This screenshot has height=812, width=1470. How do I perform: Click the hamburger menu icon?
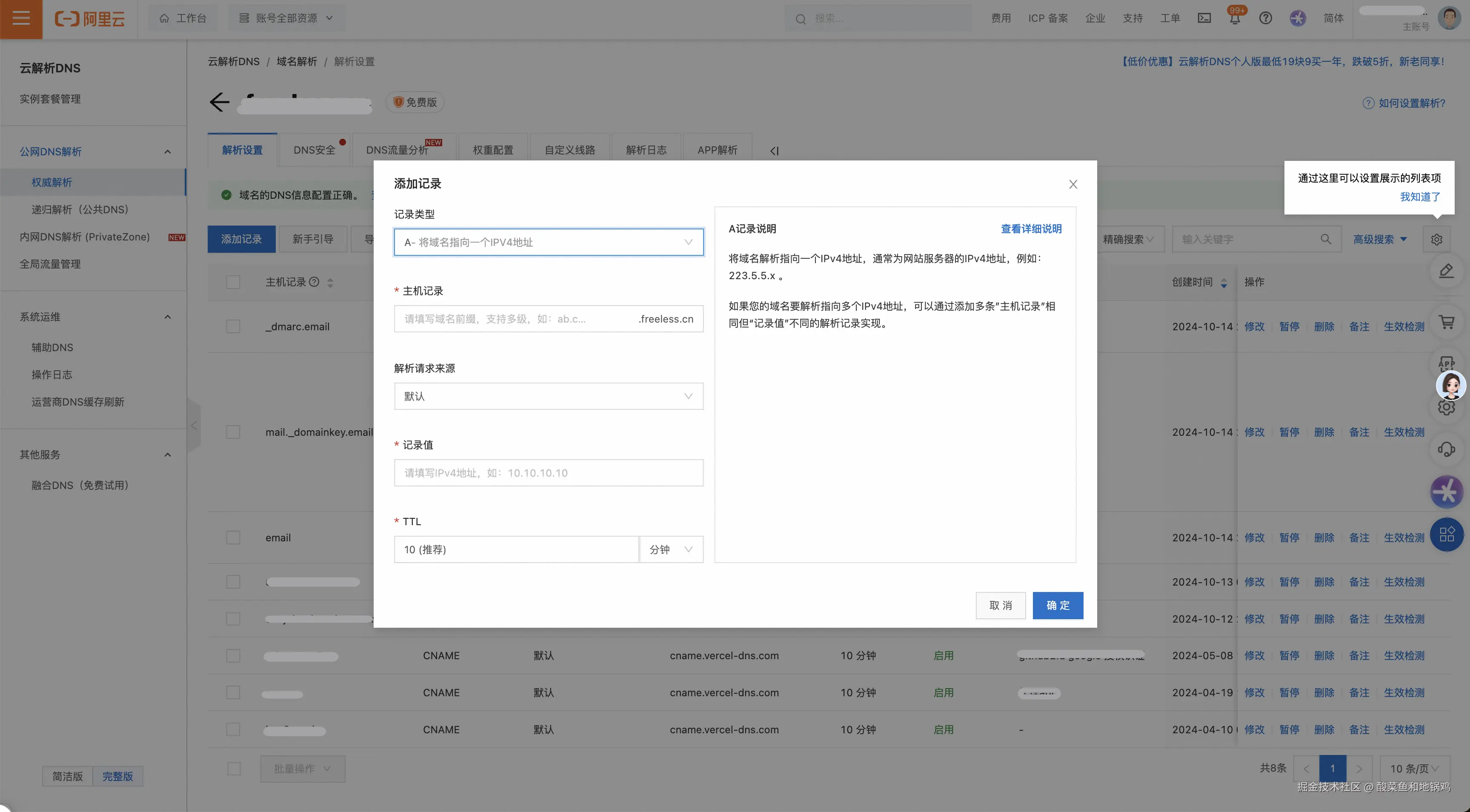pyautogui.click(x=21, y=18)
